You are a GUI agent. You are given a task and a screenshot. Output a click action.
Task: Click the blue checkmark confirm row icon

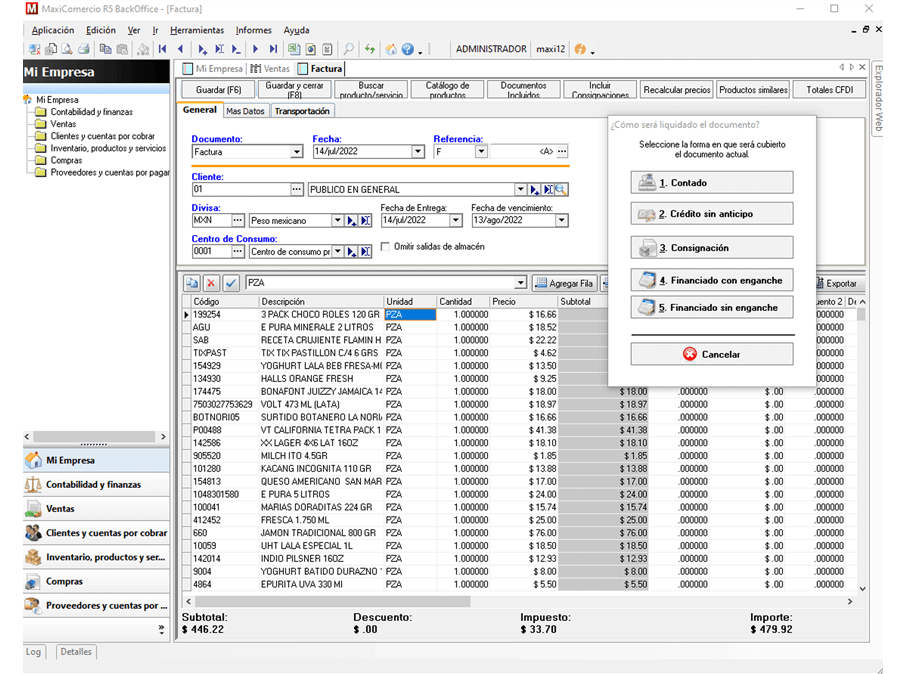(x=231, y=283)
